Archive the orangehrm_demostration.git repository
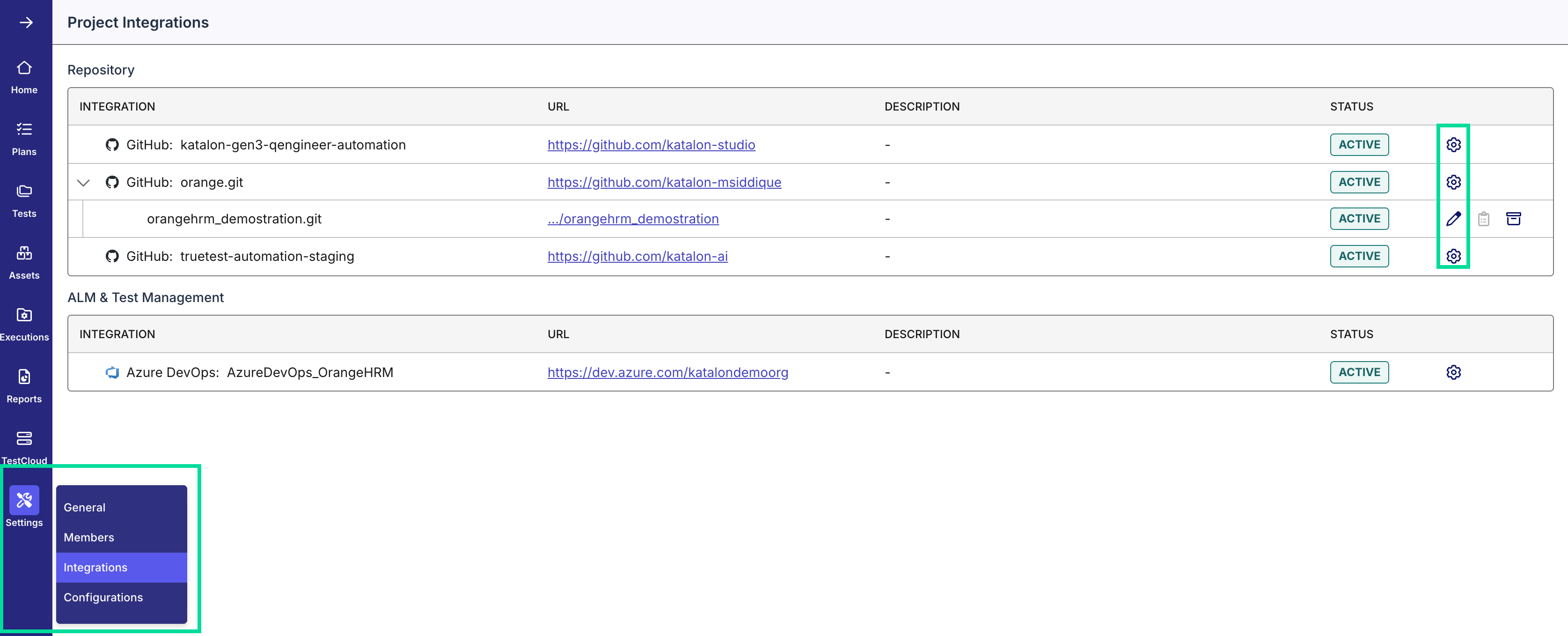 pyautogui.click(x=1514, y=219)
